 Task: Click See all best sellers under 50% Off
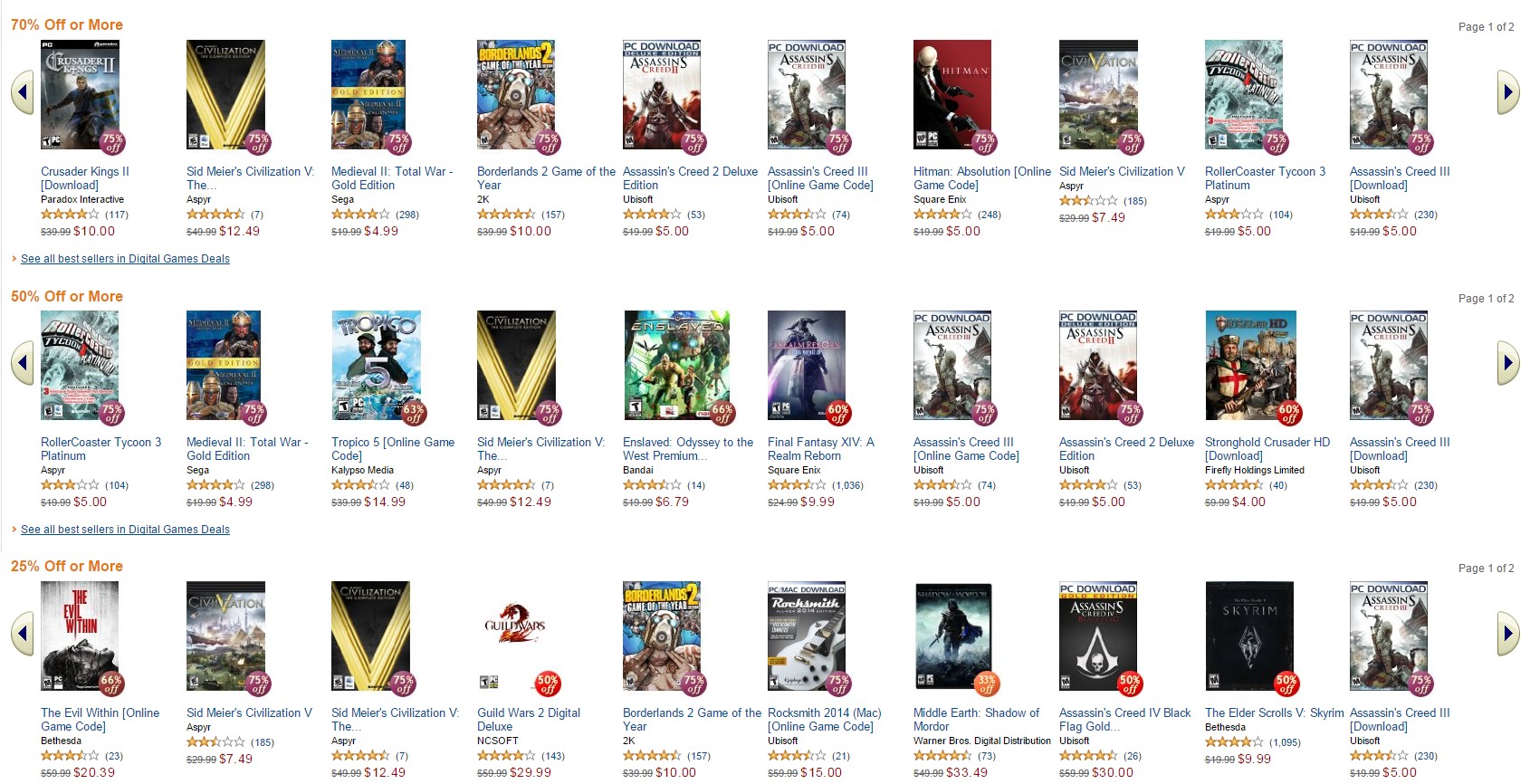(125, 530)
